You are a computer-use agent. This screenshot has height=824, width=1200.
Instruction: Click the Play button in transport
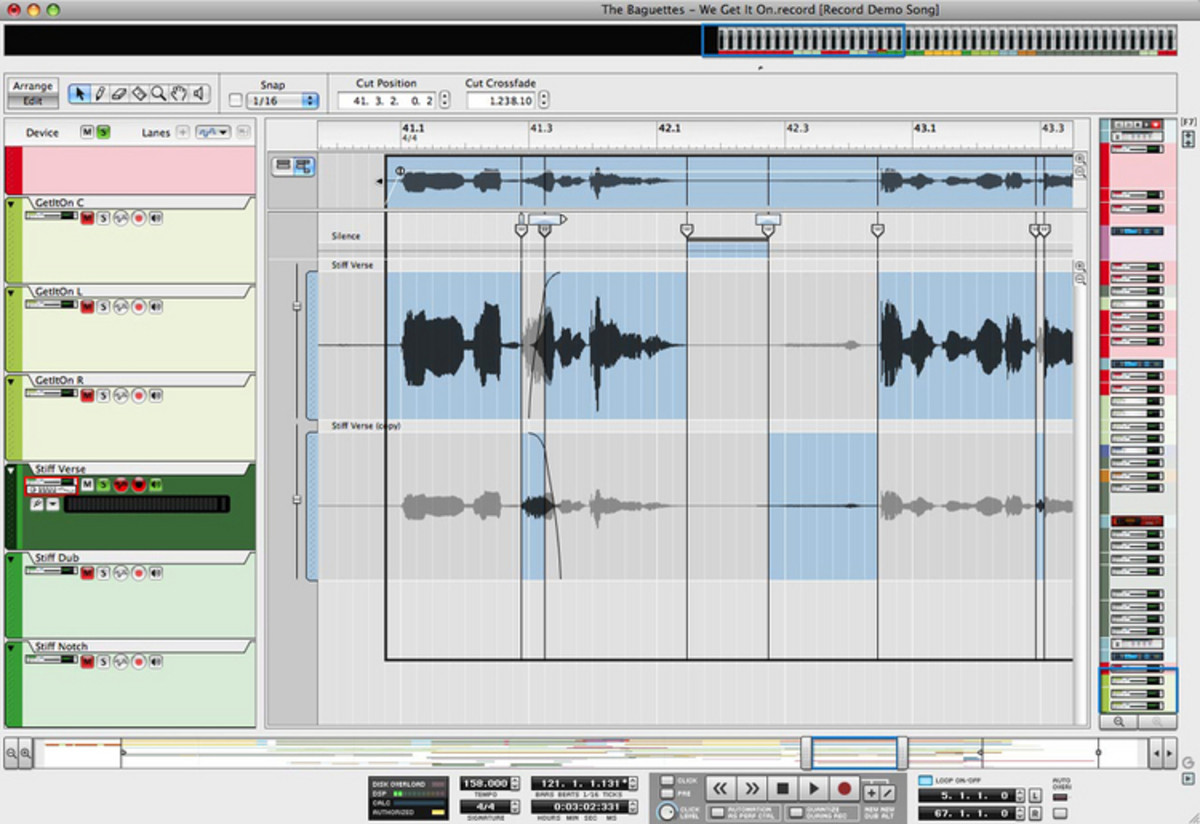[x=814, y=789]
